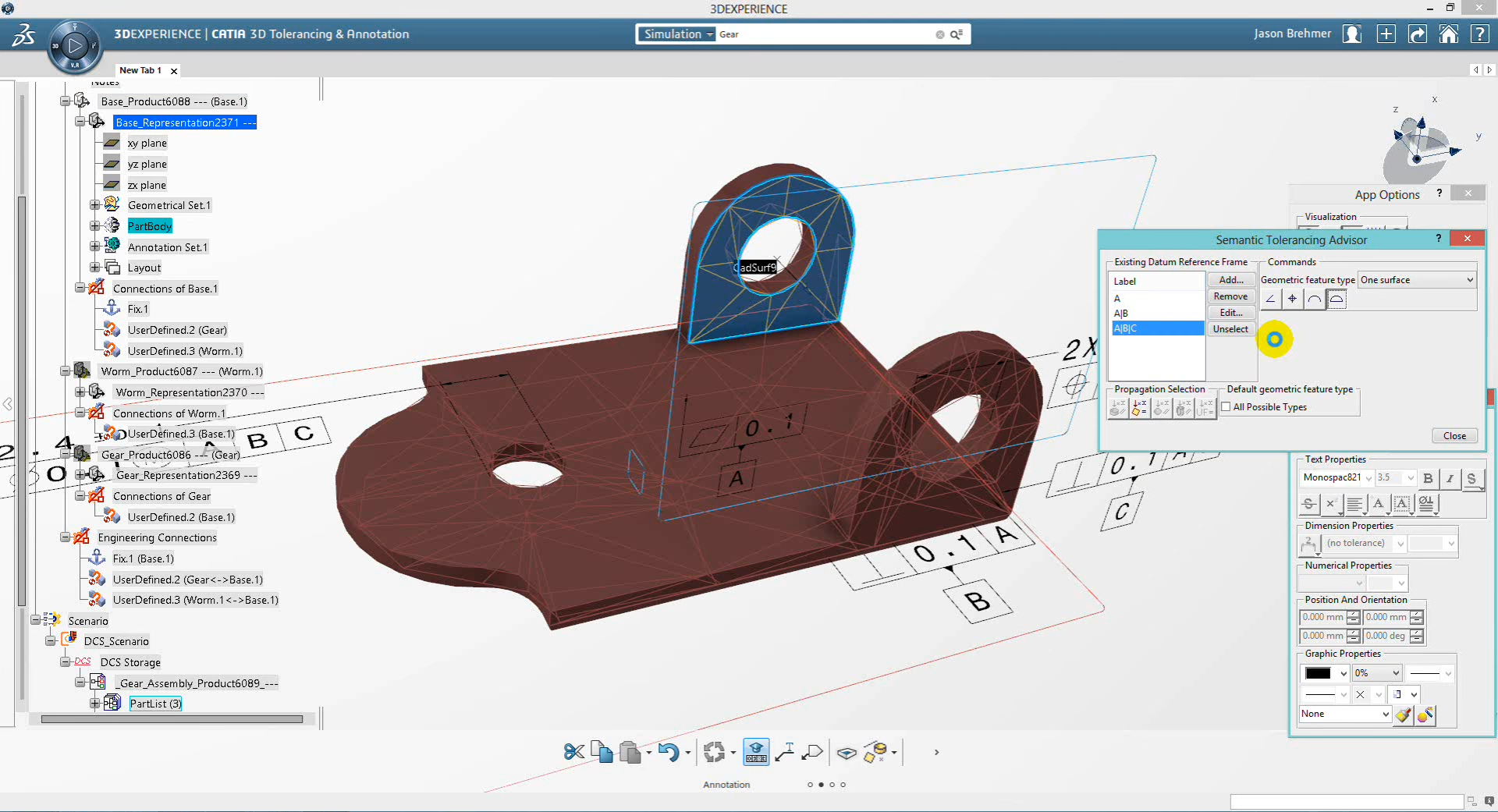Select the surface geometric feature type icon
The image size is (1498, 812).
tap(1336, 299)
